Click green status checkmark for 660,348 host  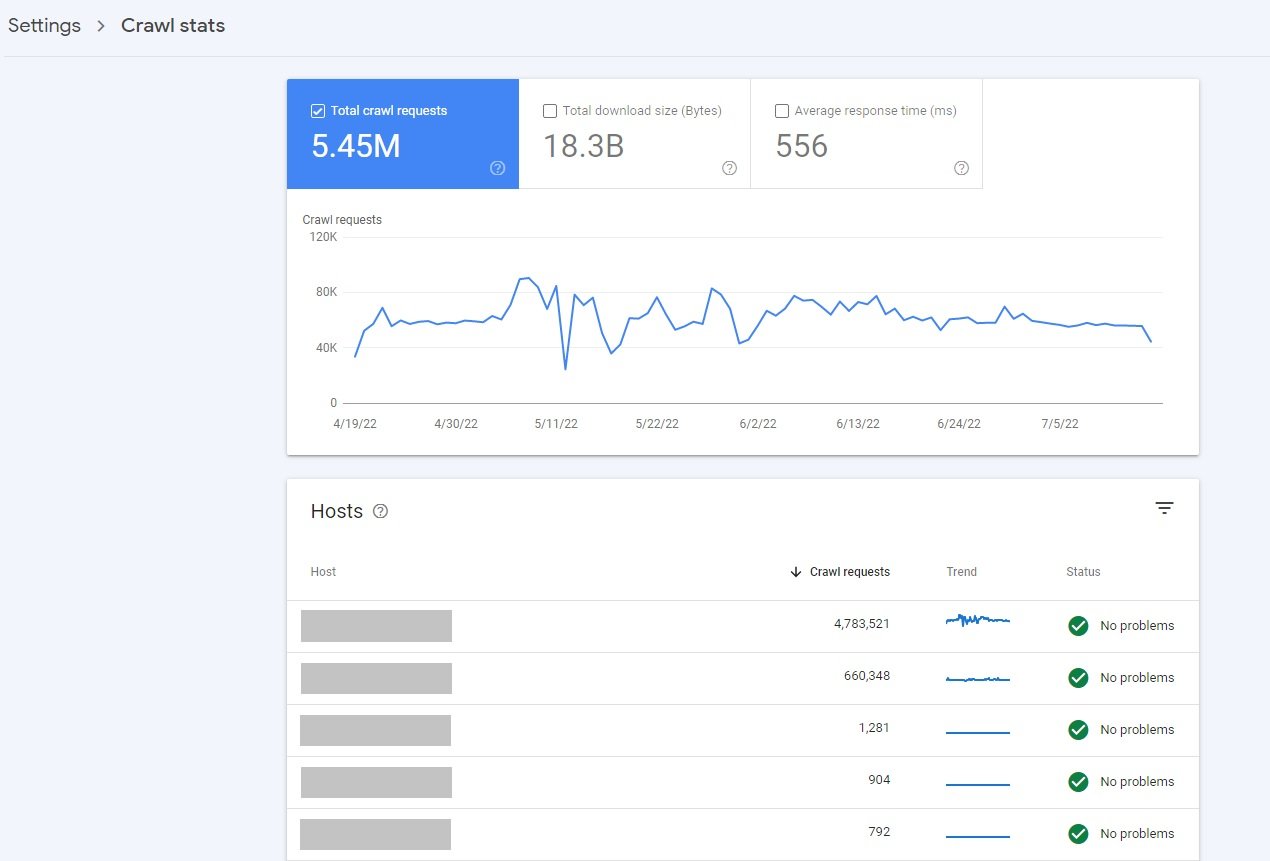pyautogui.click(x=1078, y=678)
